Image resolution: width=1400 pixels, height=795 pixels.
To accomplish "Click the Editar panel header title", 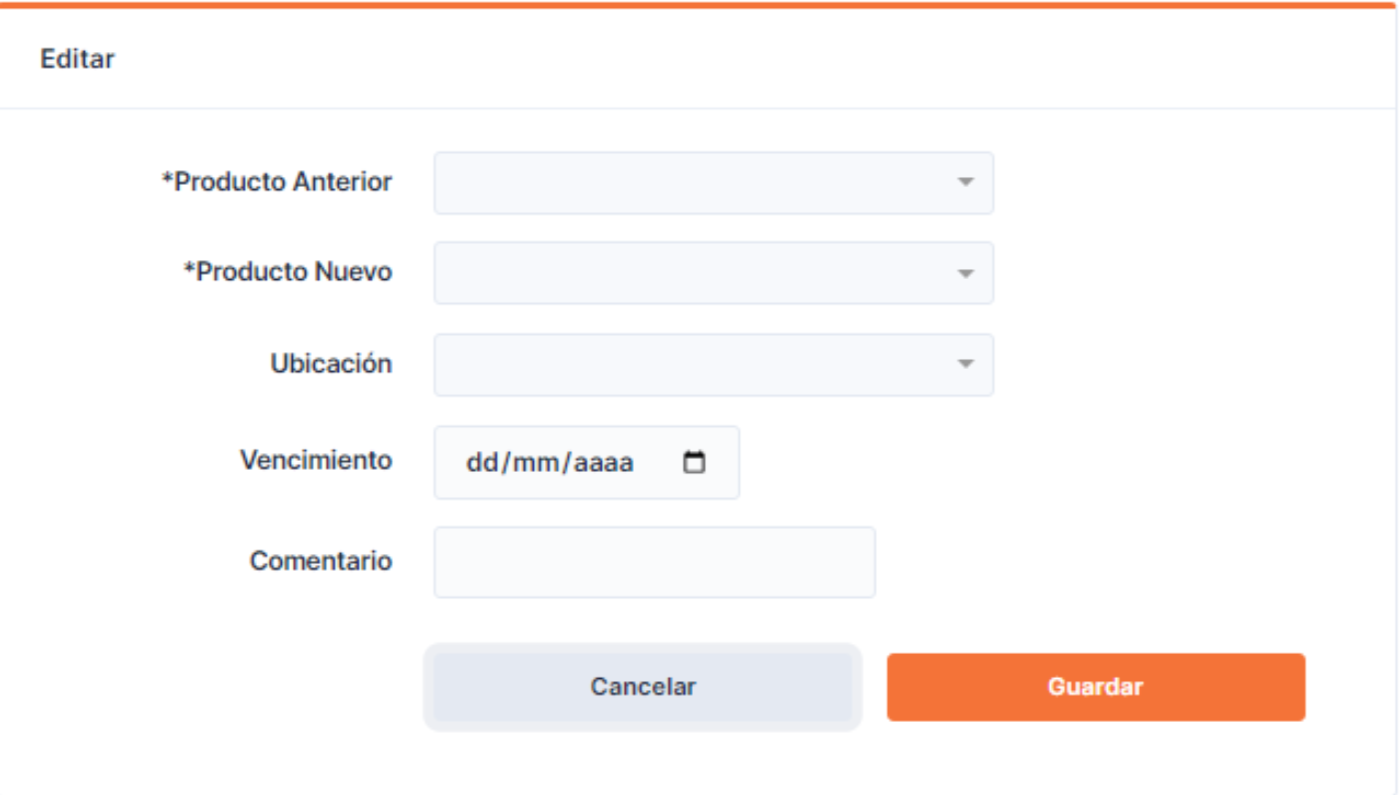I will pos(78,59).
